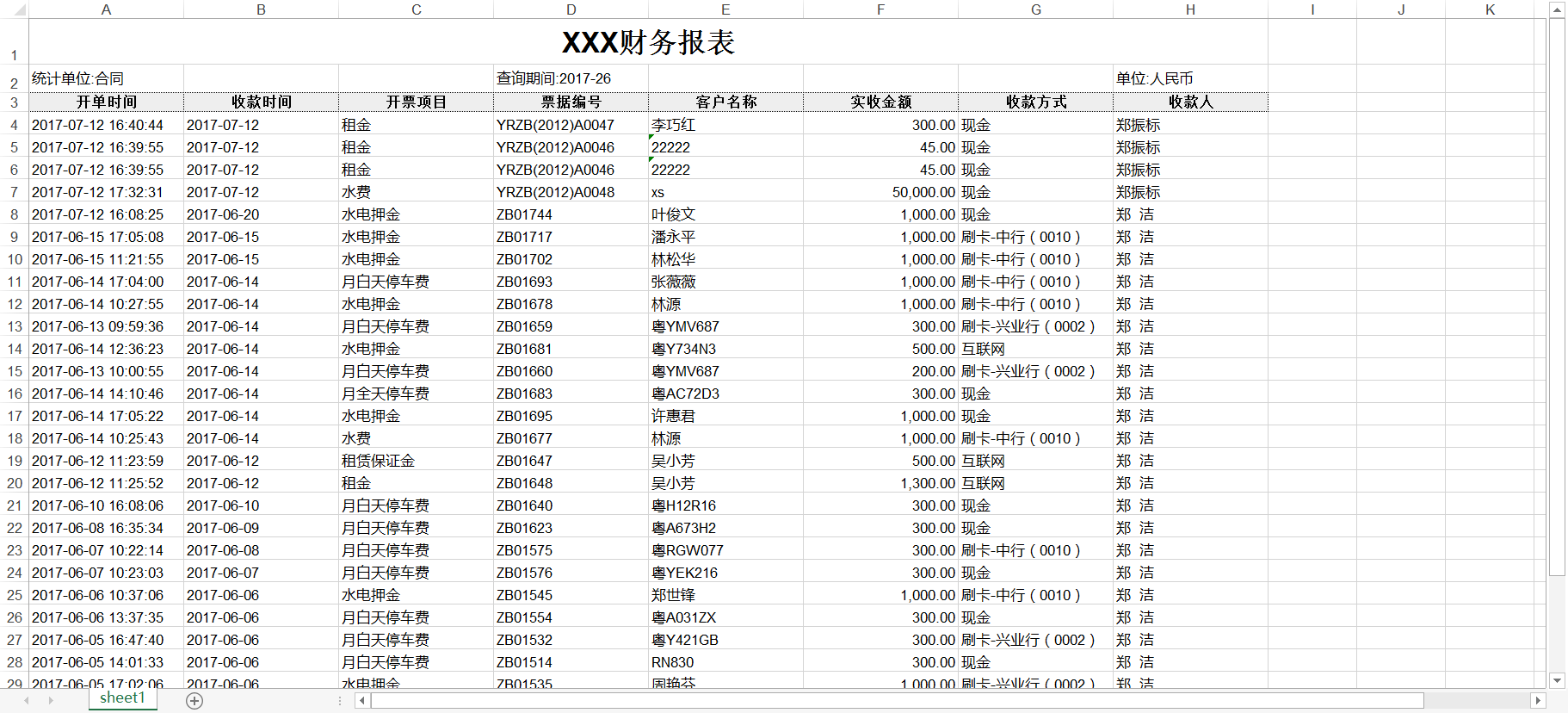Select column D header
The image size is (1568, 713).
point(571,9)
